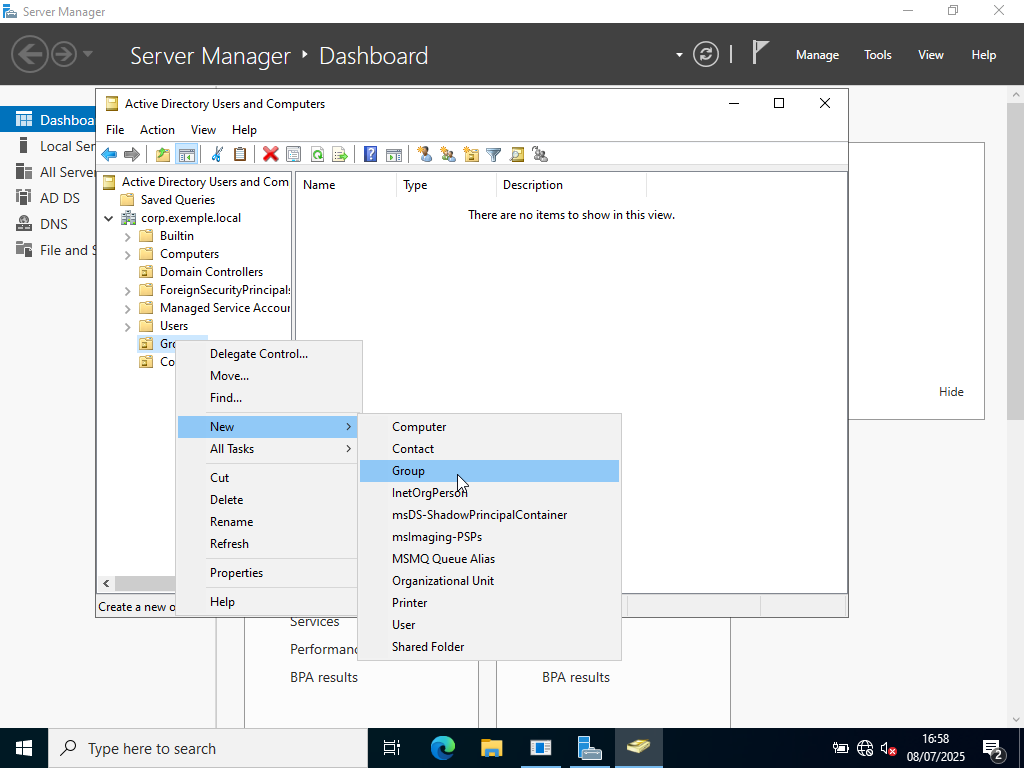The image size is (1024, 768).
Task: Click the Paste clipboard icon
Action: point(240,155)
